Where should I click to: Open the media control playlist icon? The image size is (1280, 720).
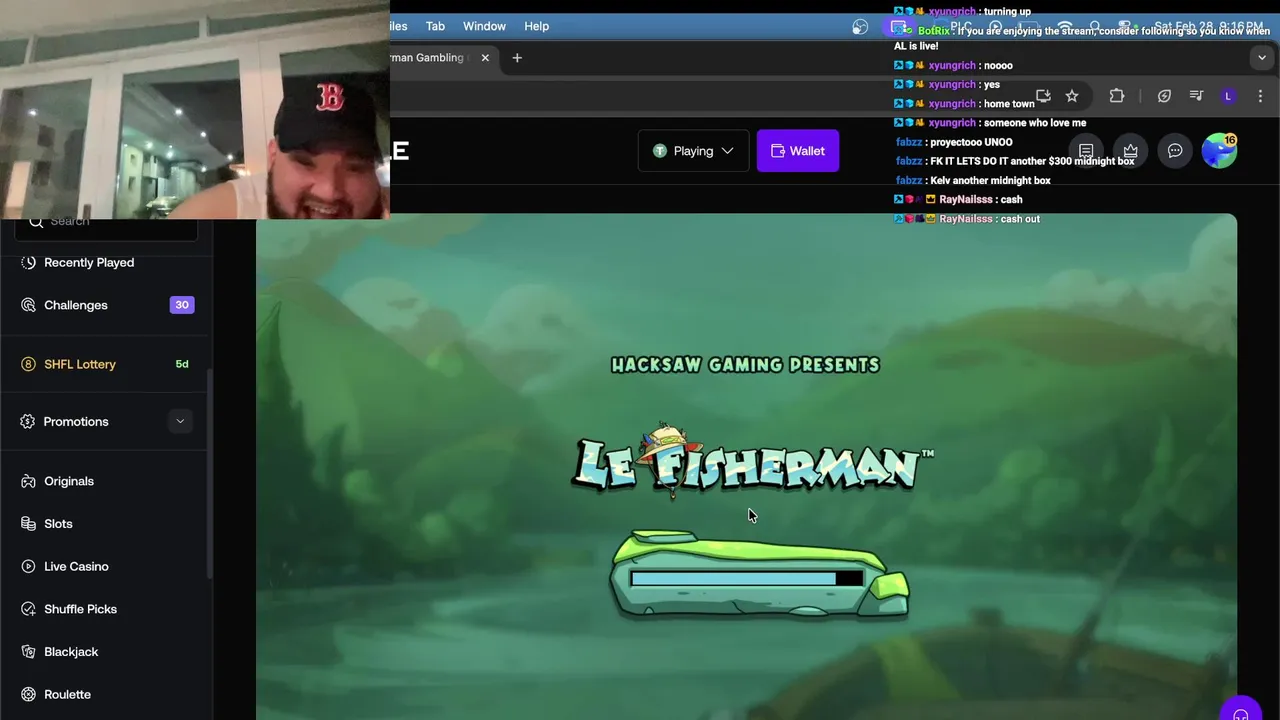point(1196,96)
